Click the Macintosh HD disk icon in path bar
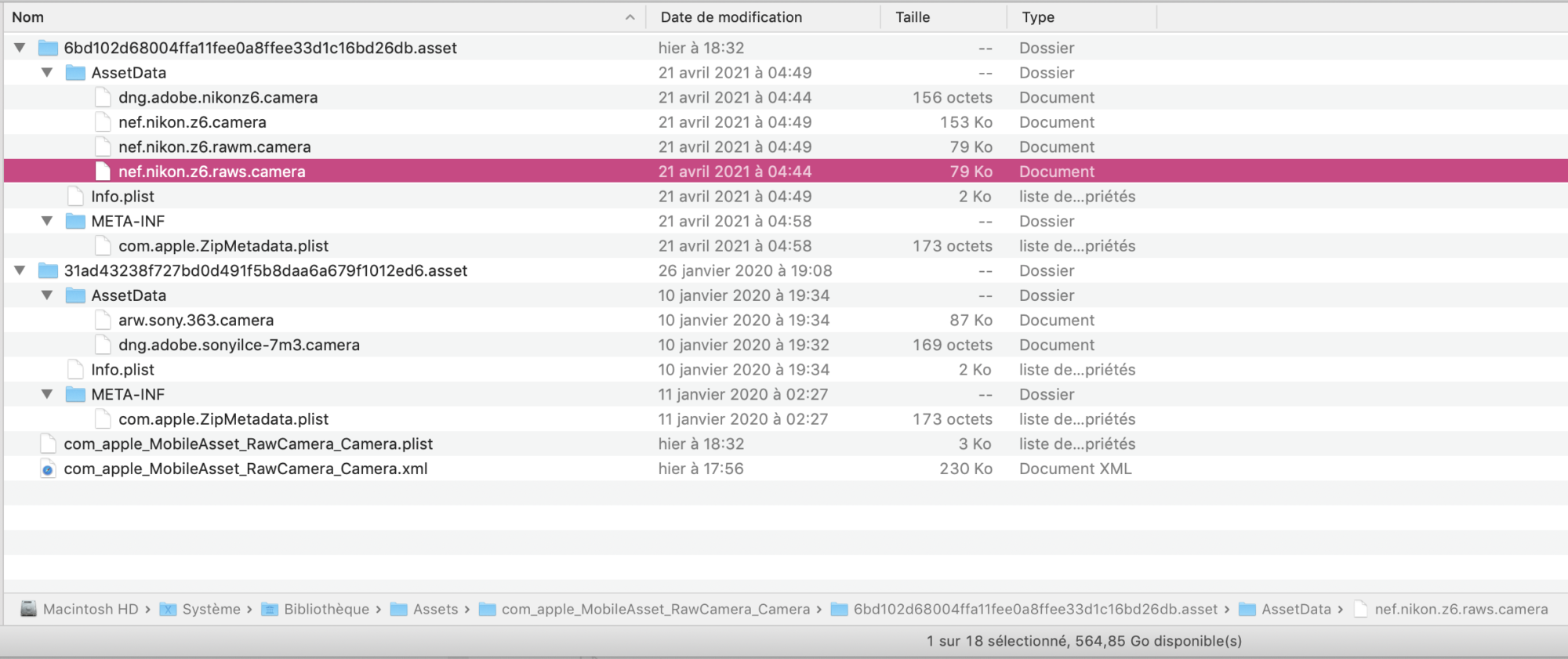This screenshot has height=659, width=1568. click(x=28, y=609)
